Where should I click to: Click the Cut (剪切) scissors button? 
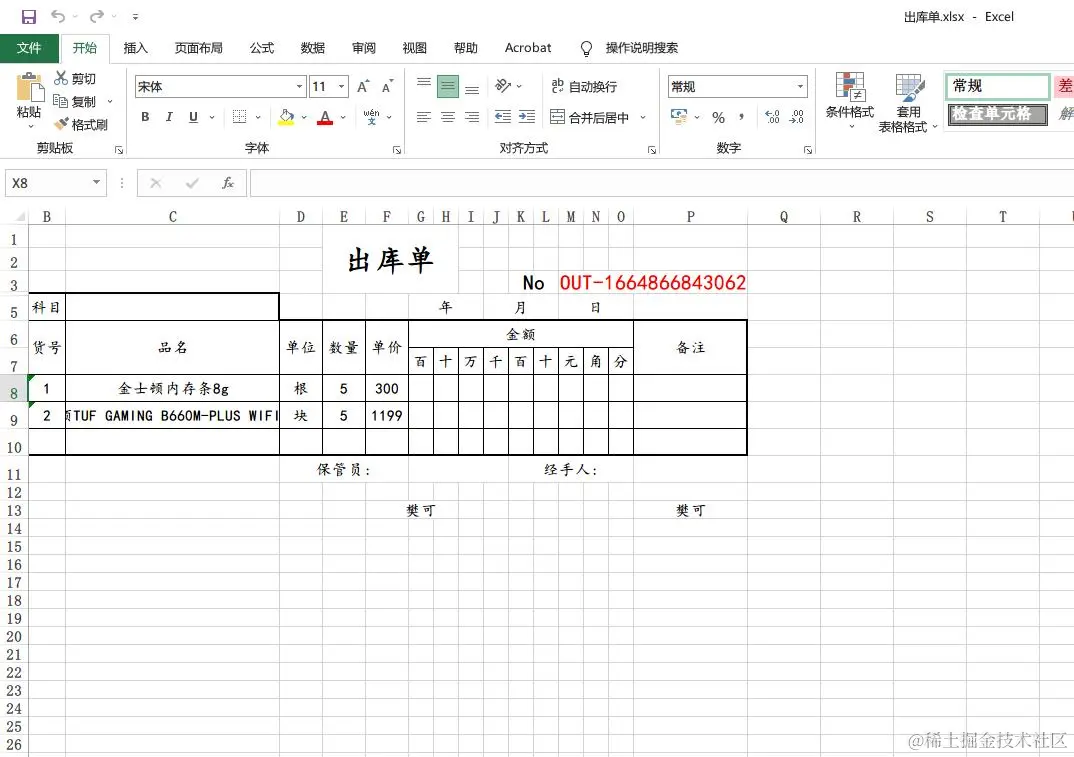75,78
